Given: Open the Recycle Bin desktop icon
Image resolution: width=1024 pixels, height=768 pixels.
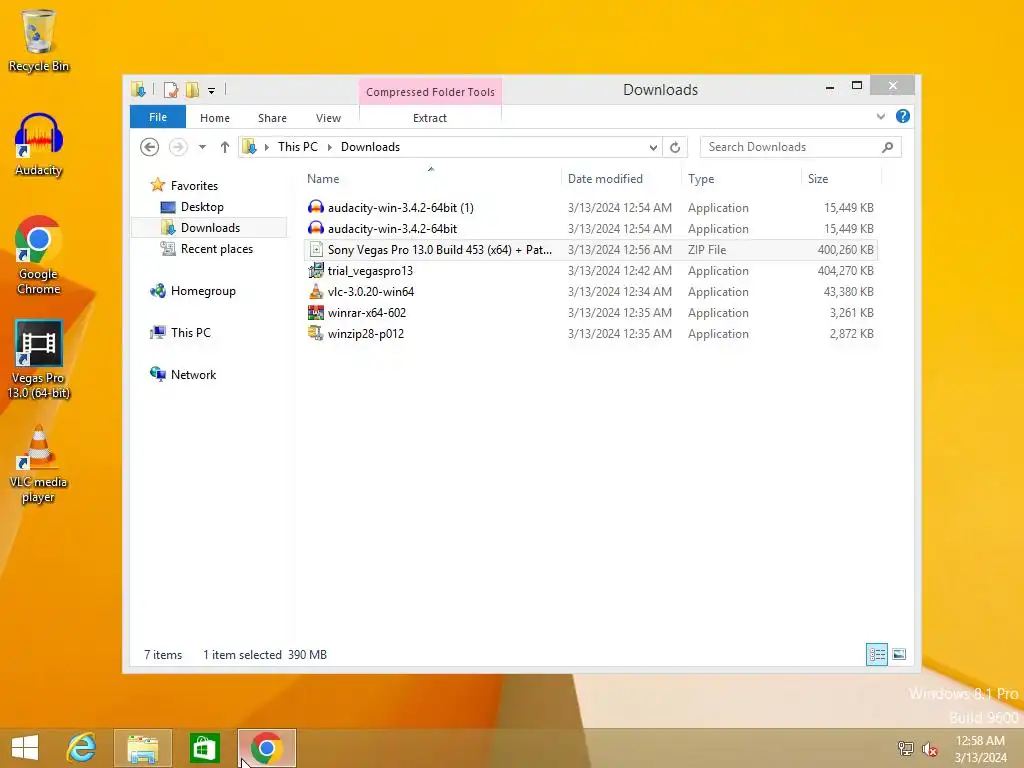Looking at the screenshot, I should [x=38, y=40].
